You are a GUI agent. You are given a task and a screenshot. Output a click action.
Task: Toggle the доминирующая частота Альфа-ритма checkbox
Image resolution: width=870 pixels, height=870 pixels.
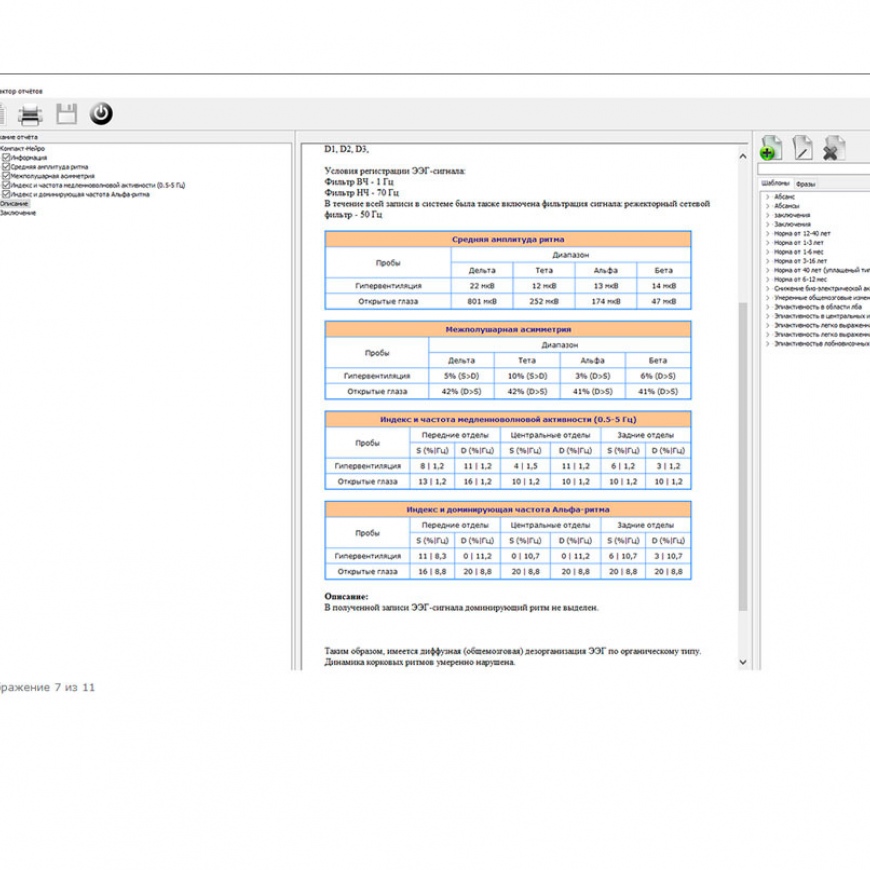pos(6,194)
